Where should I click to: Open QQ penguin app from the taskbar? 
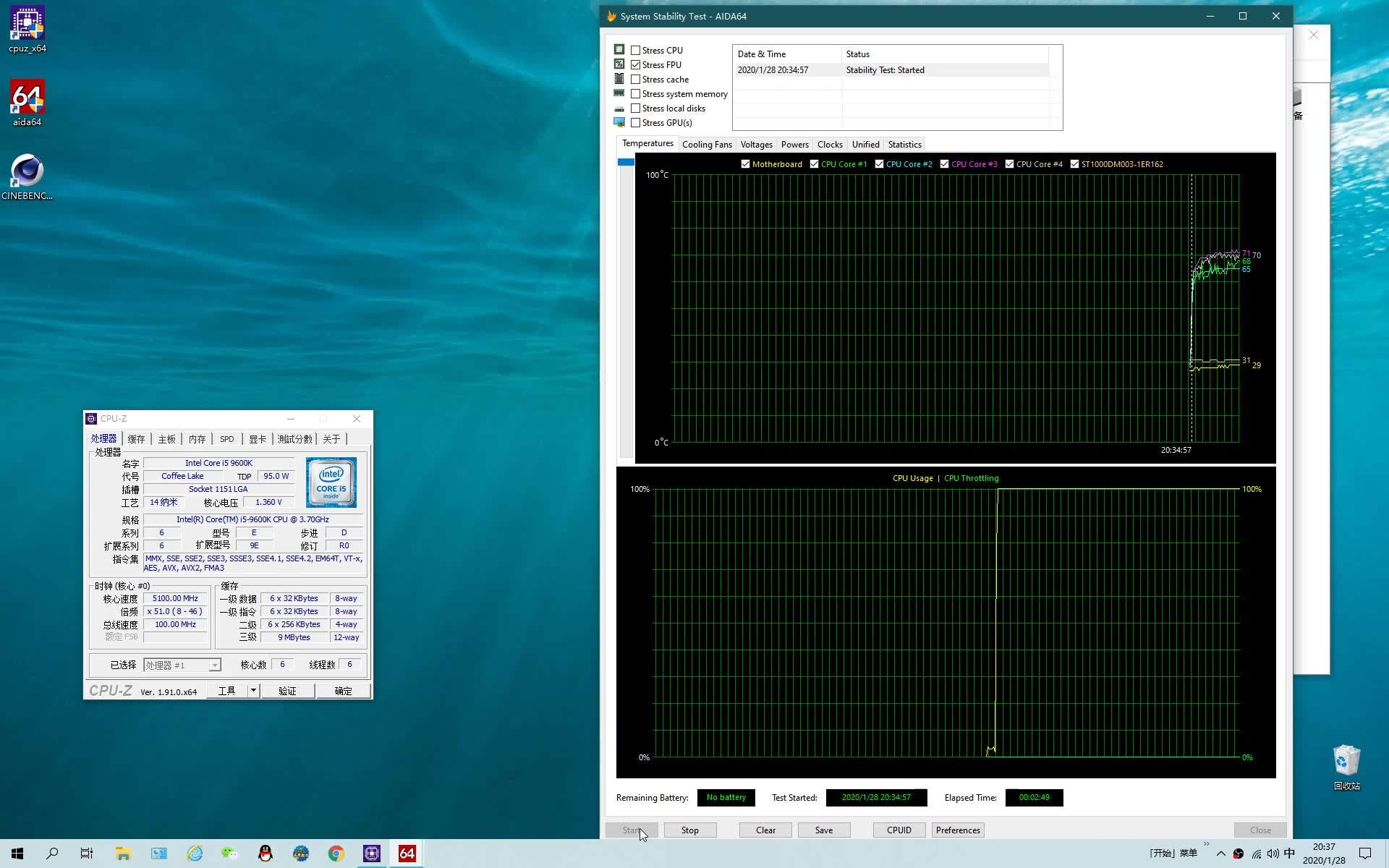pyautogui.click(x=266, y=854)
